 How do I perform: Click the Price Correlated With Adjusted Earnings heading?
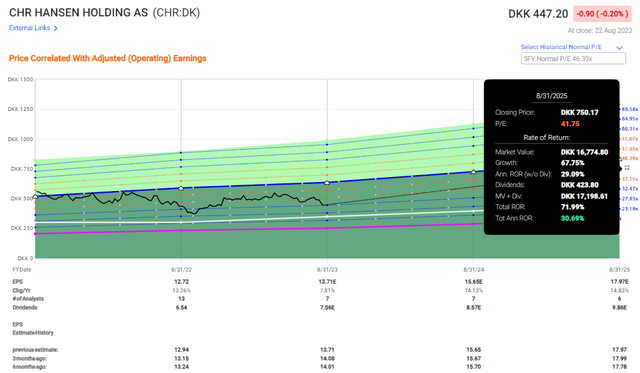(x=108, y=58)
